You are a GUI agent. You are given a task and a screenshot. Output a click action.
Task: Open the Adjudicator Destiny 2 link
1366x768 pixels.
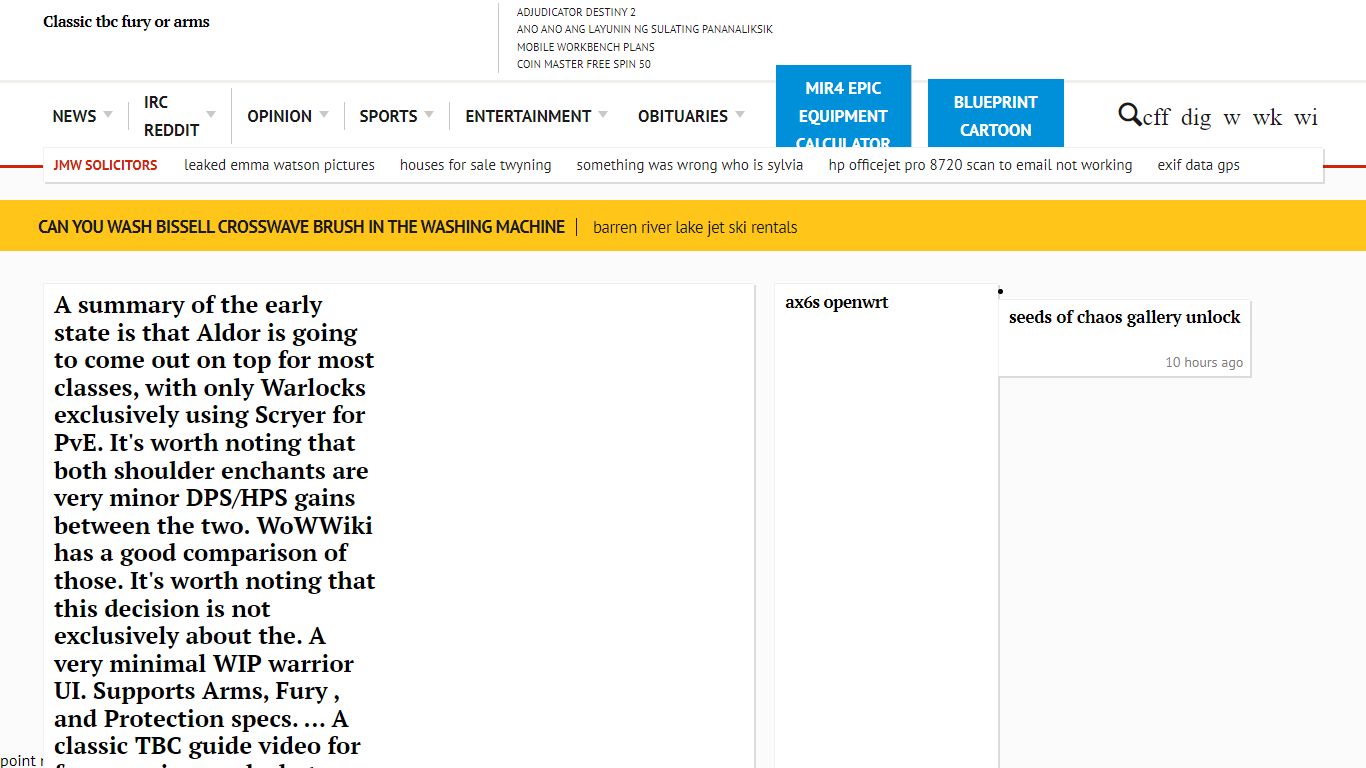tap(576, 12)
